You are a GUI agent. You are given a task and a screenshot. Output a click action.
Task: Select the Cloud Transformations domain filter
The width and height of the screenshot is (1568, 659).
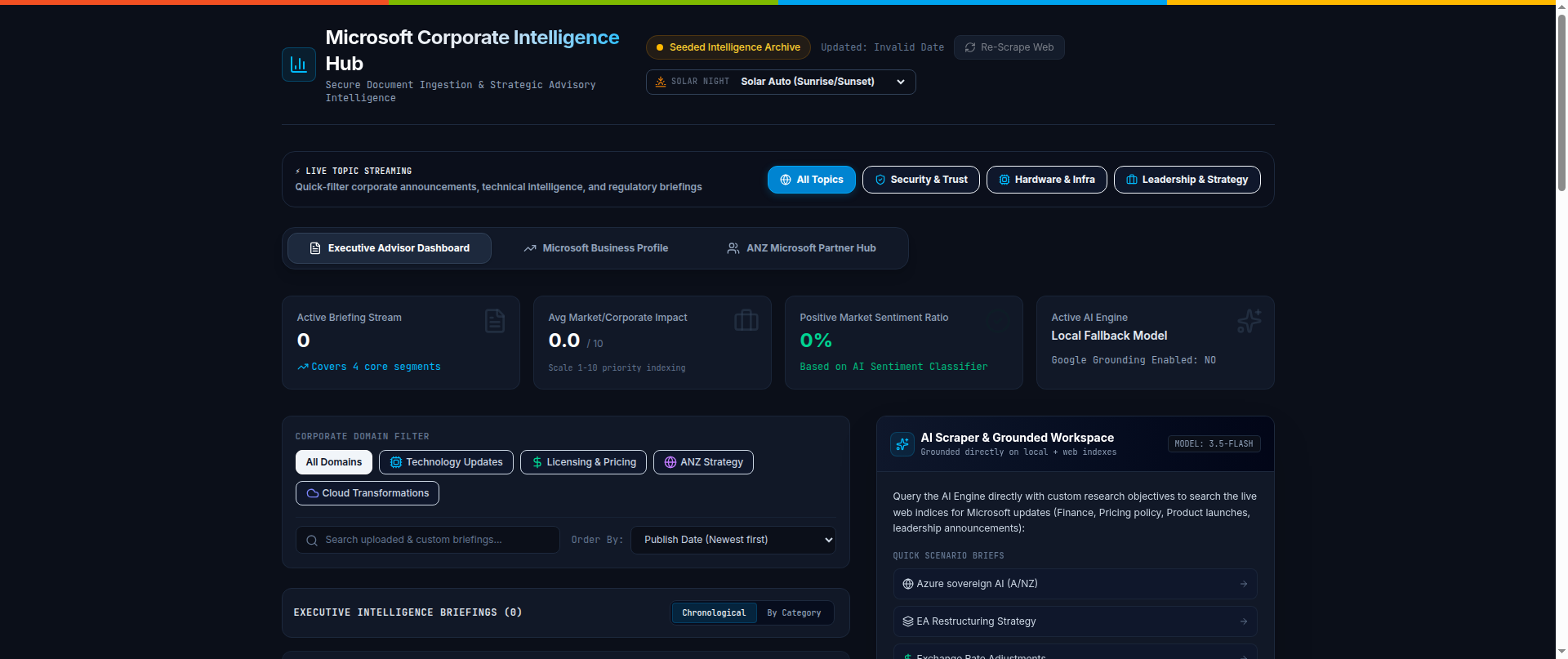(367, 493)
